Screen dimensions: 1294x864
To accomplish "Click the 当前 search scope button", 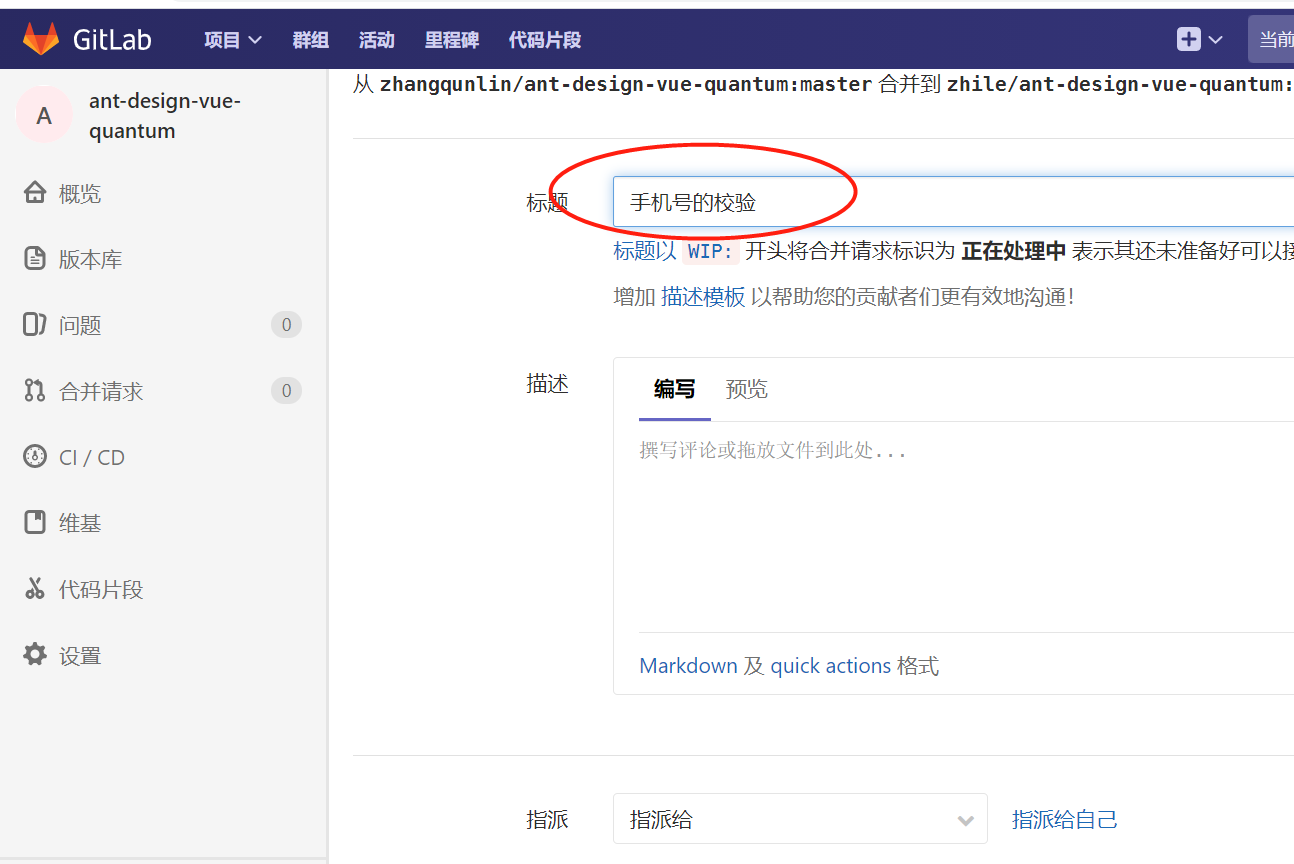I will (1271, 40).
